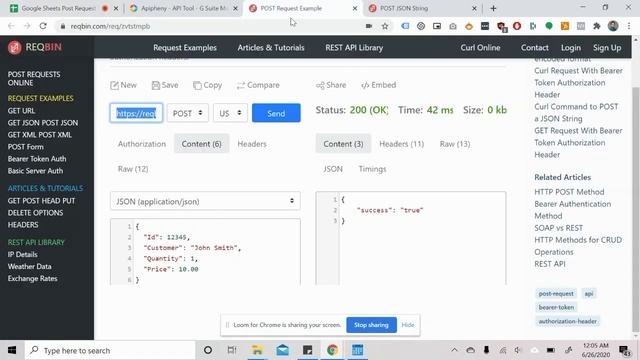Open File Explorer from the taskbar
Viewport: 640px width, 360px height.
click(257, 350)
